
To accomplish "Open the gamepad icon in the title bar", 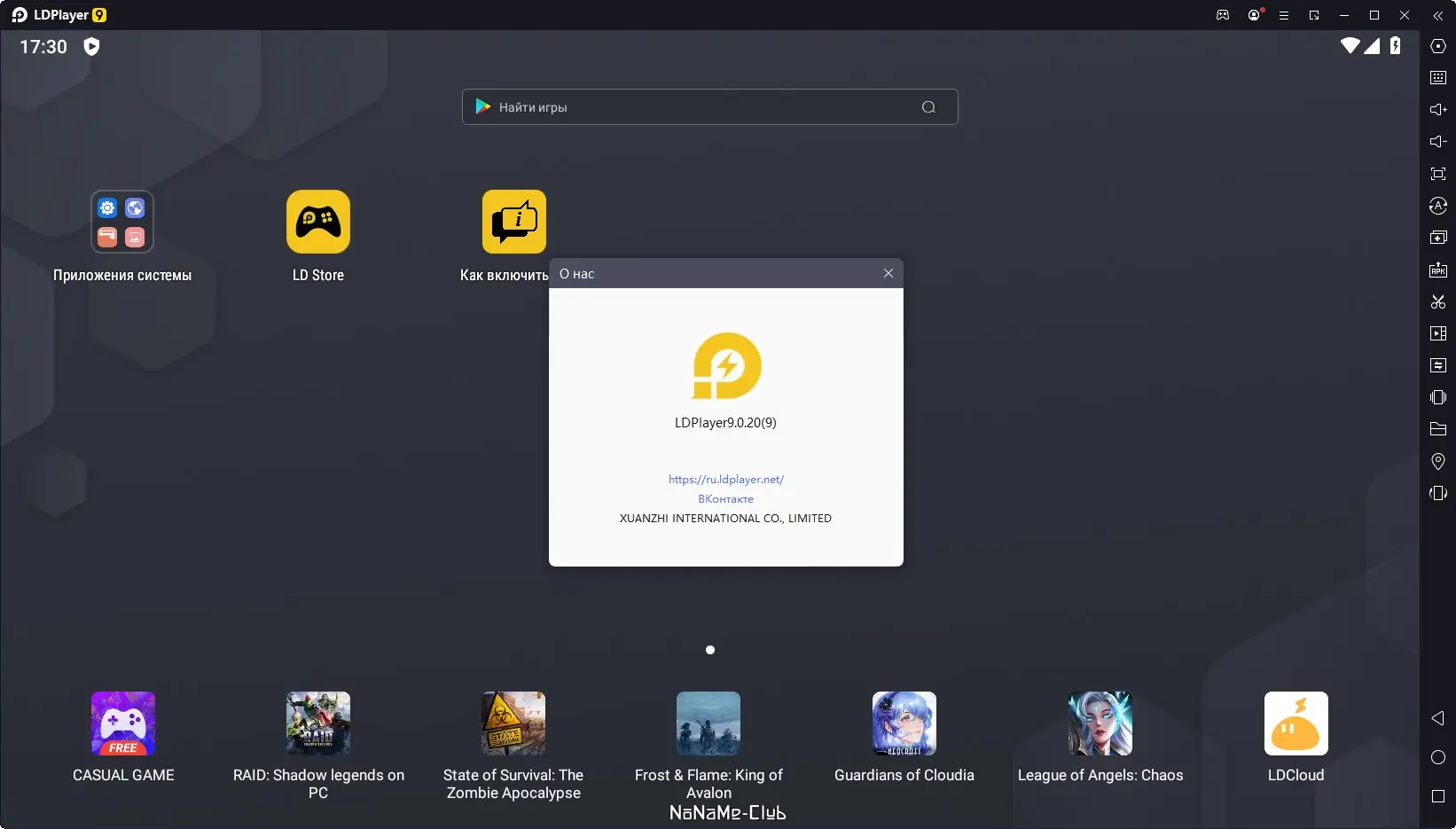I will point(1223,15).
